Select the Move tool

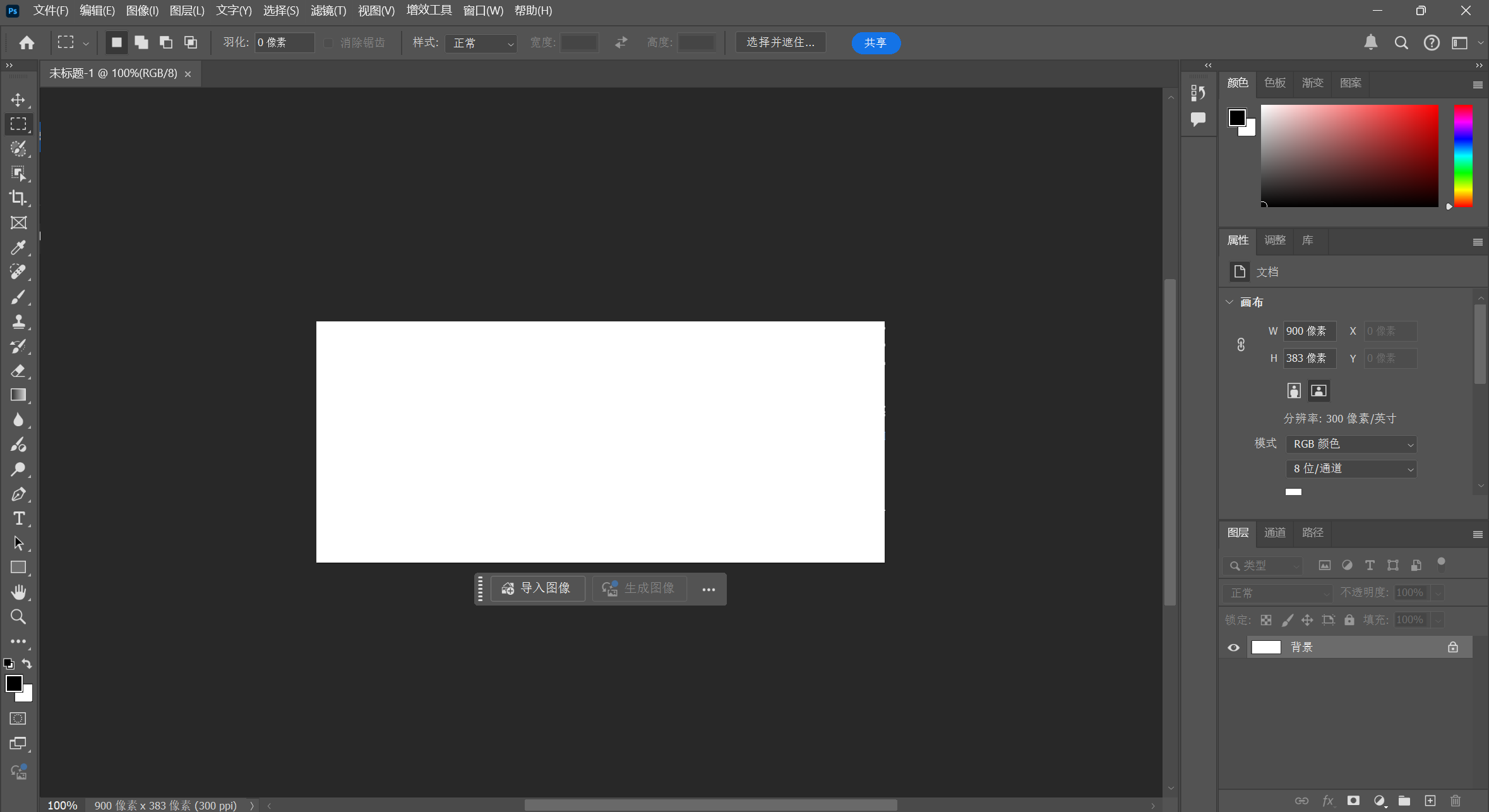(18, 100)
